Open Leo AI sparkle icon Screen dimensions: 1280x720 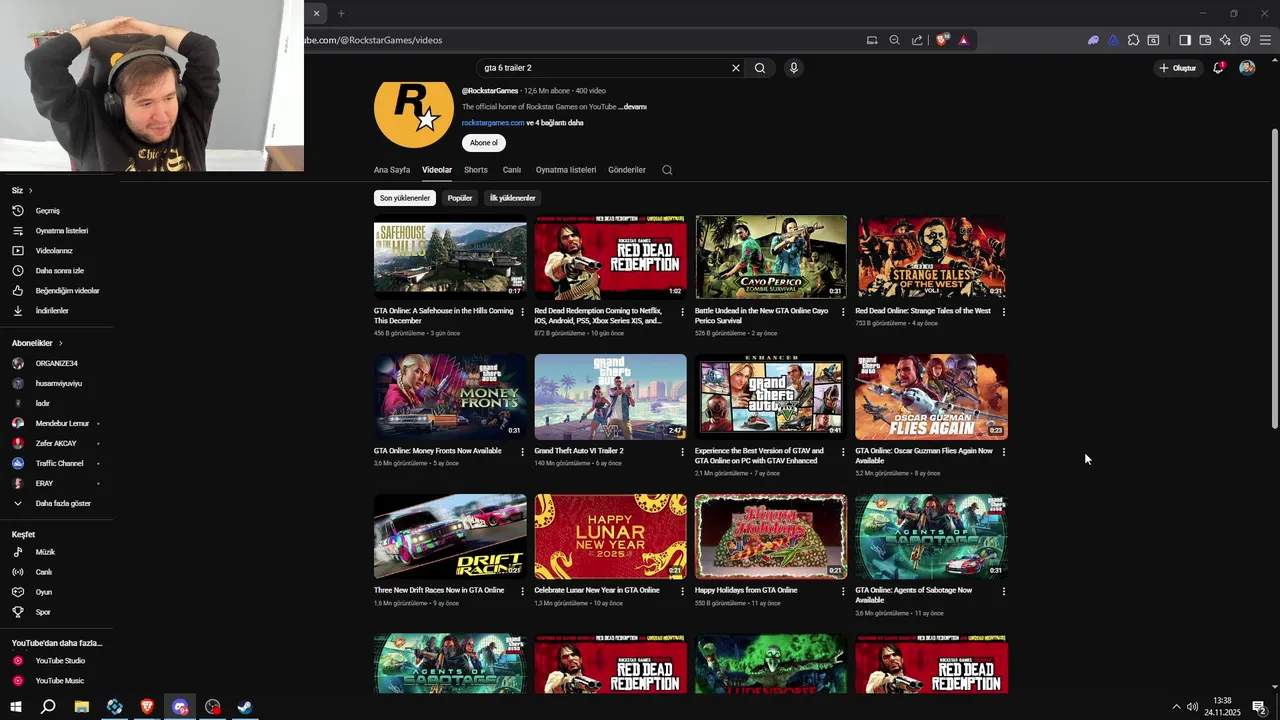tap(1225, 40)
